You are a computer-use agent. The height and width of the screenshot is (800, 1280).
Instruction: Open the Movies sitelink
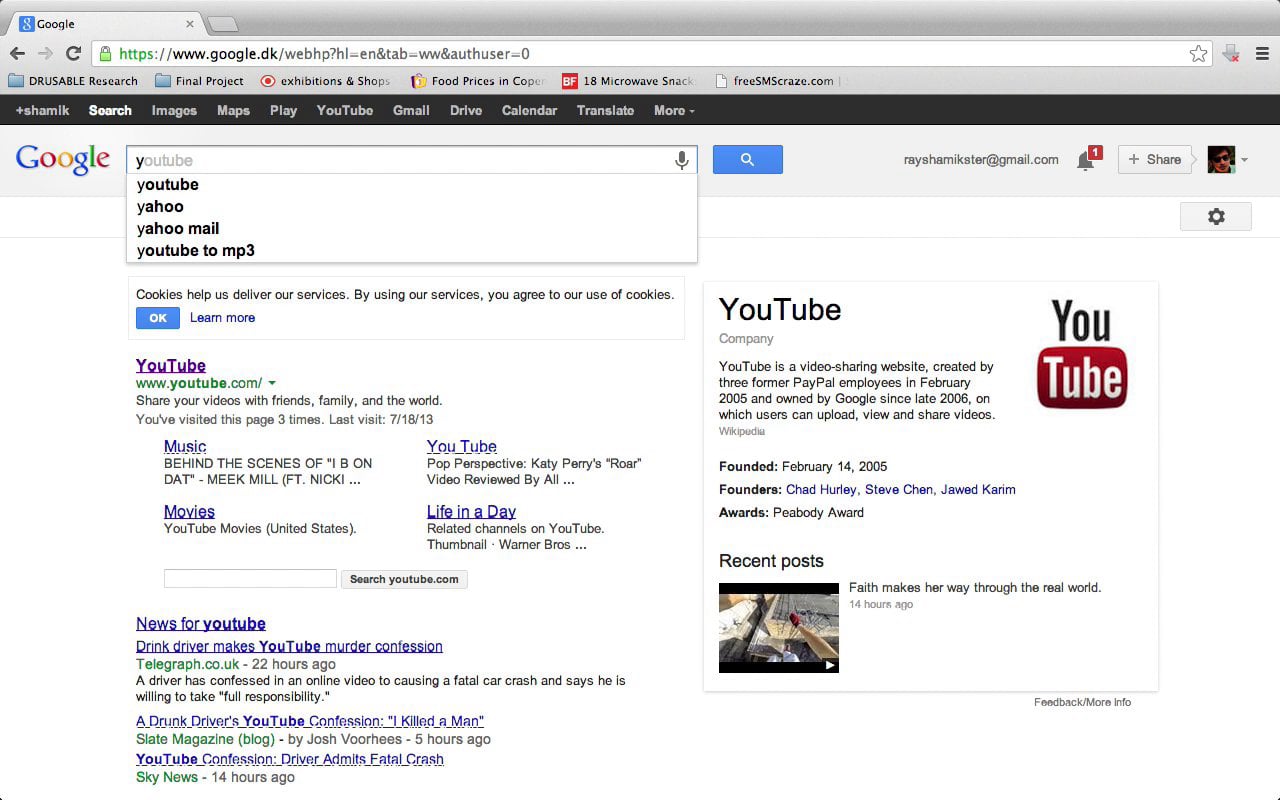pos(189,511)
